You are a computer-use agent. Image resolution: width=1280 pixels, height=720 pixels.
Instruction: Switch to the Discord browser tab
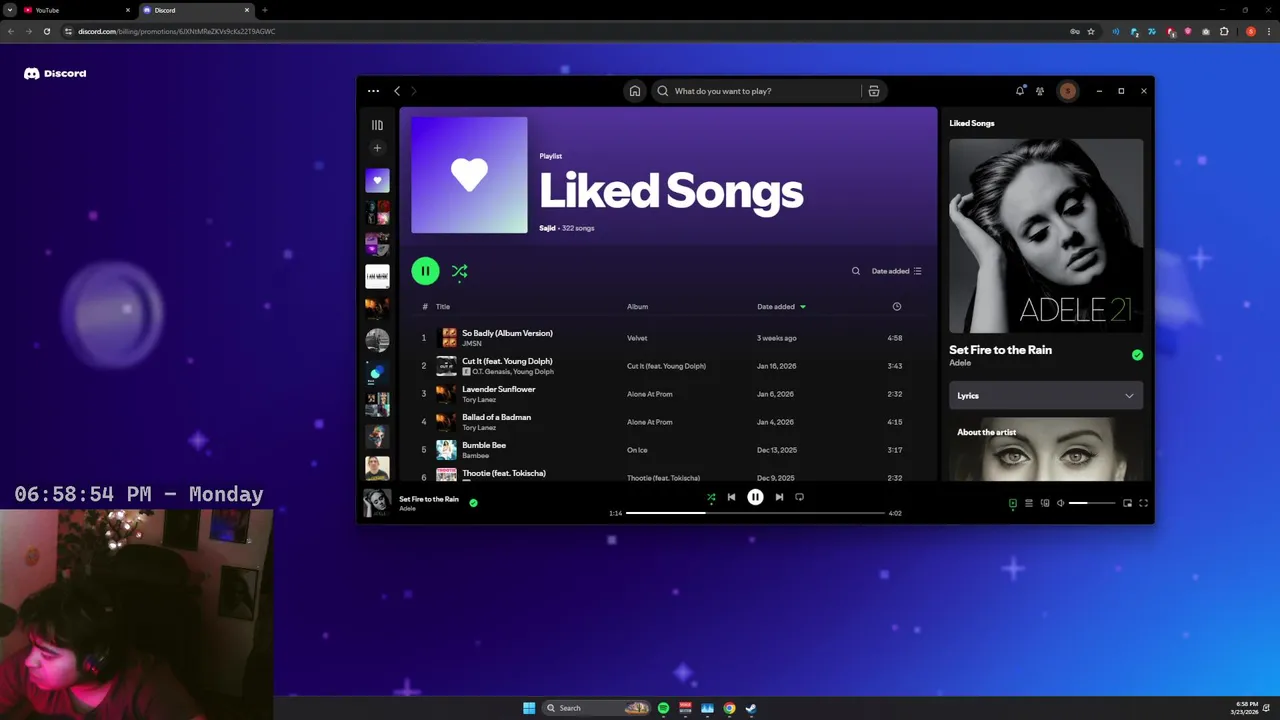click(196, 10)
